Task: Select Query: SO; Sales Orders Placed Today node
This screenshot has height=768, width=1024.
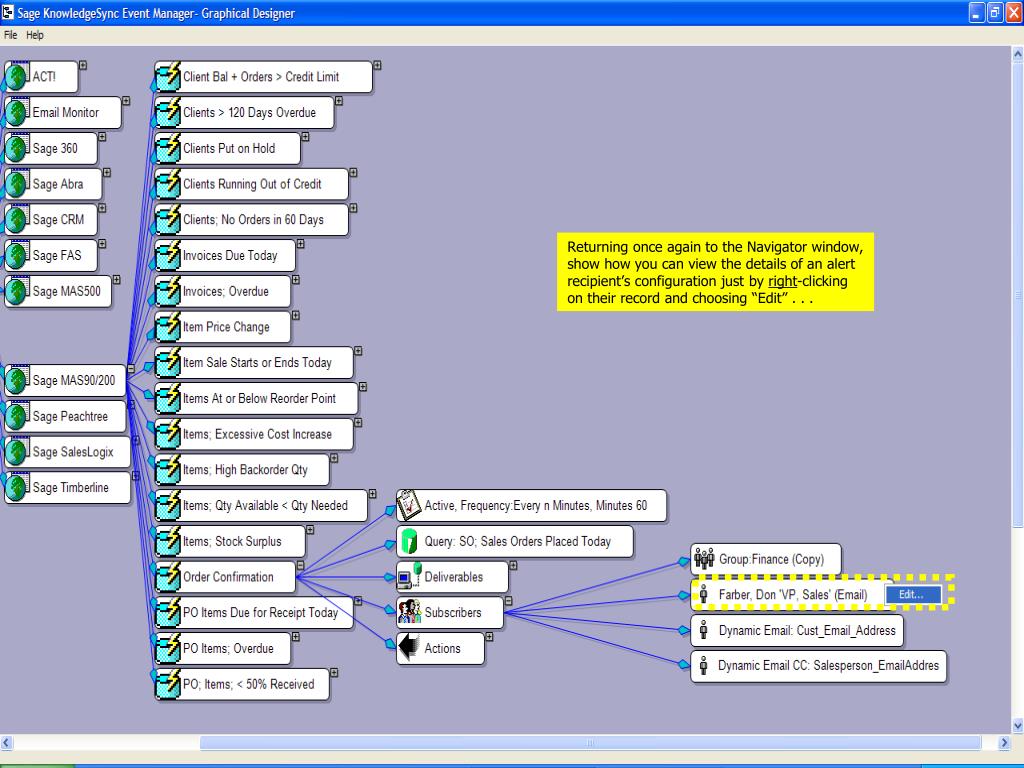Action: [x=515, y=541]
